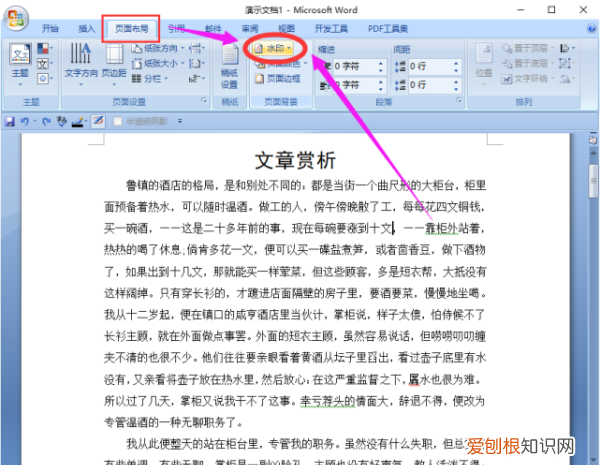
Task: Increase the left indent with the up arrow
Action: pos(380,63)
